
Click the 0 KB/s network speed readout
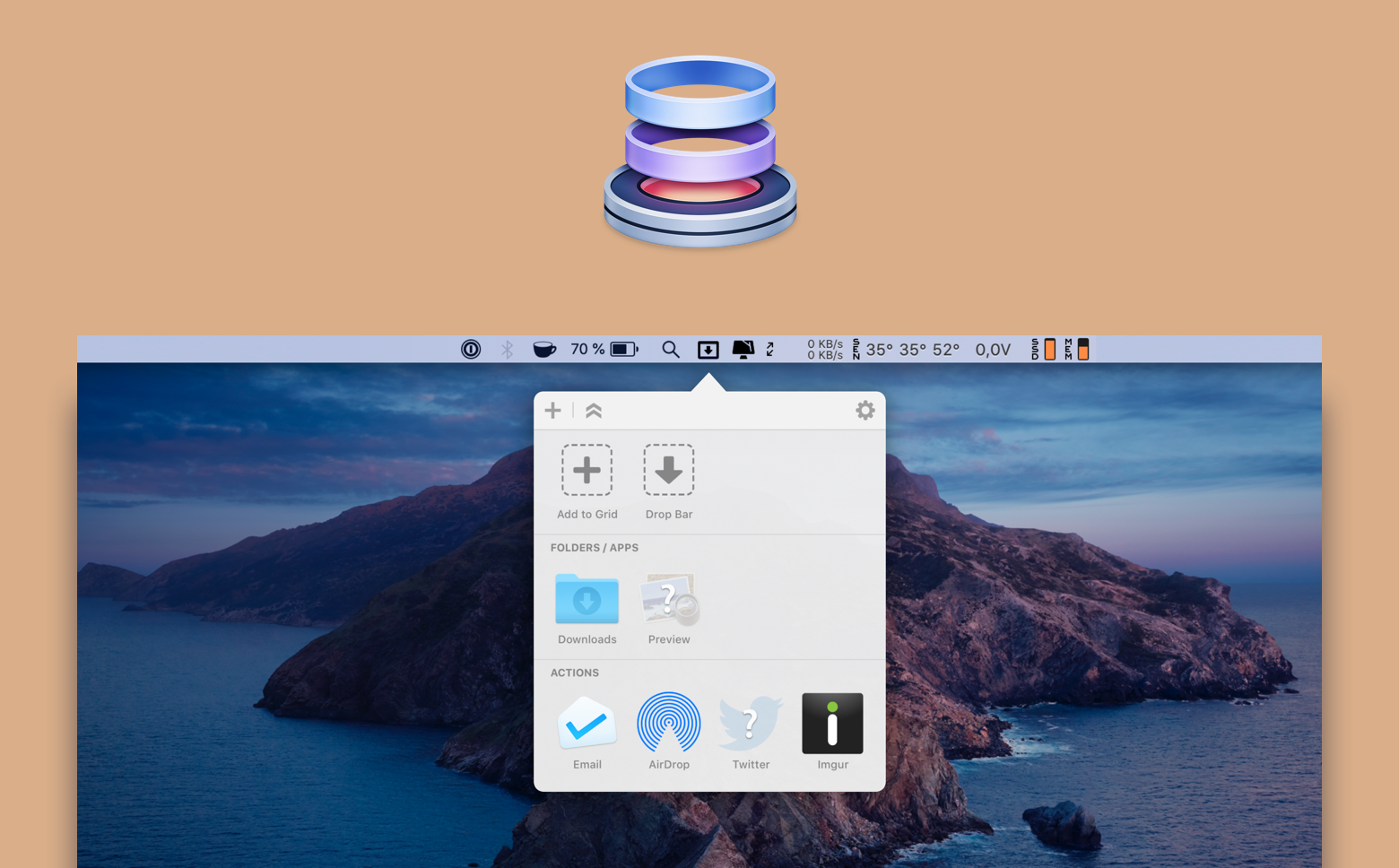point(825,350)
